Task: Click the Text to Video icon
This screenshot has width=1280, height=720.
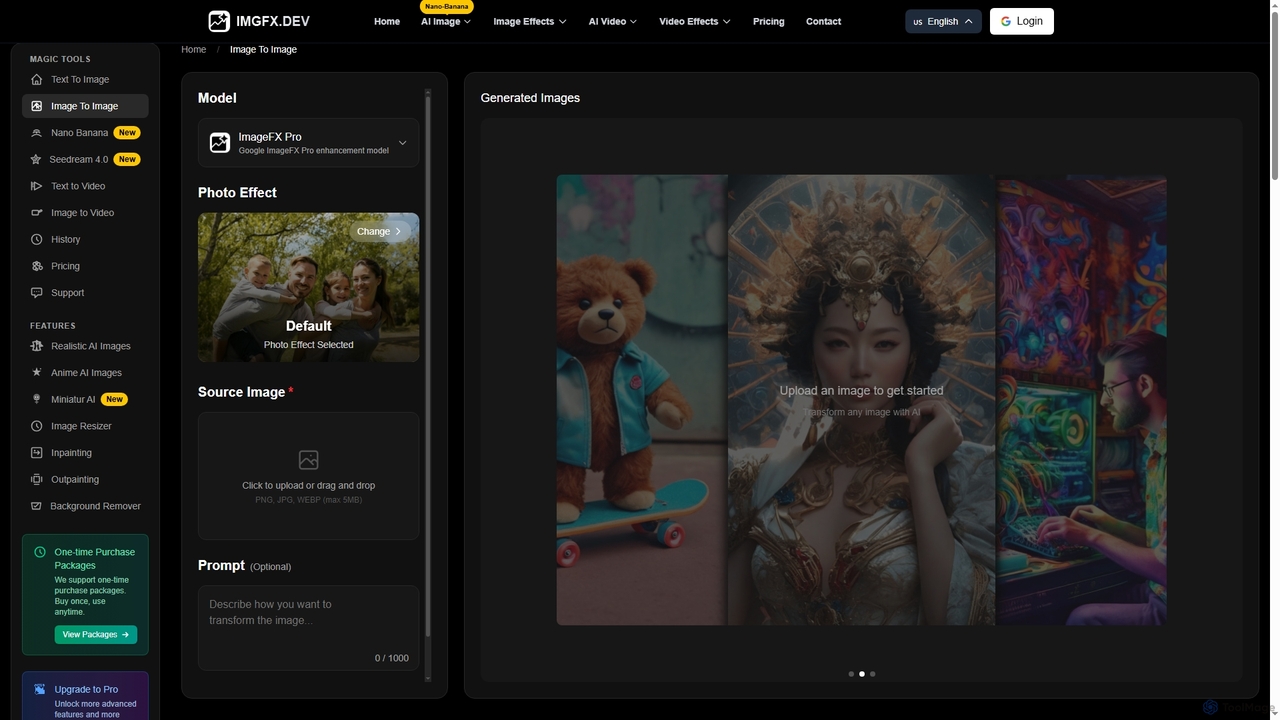Action: [x=37, y=186]
